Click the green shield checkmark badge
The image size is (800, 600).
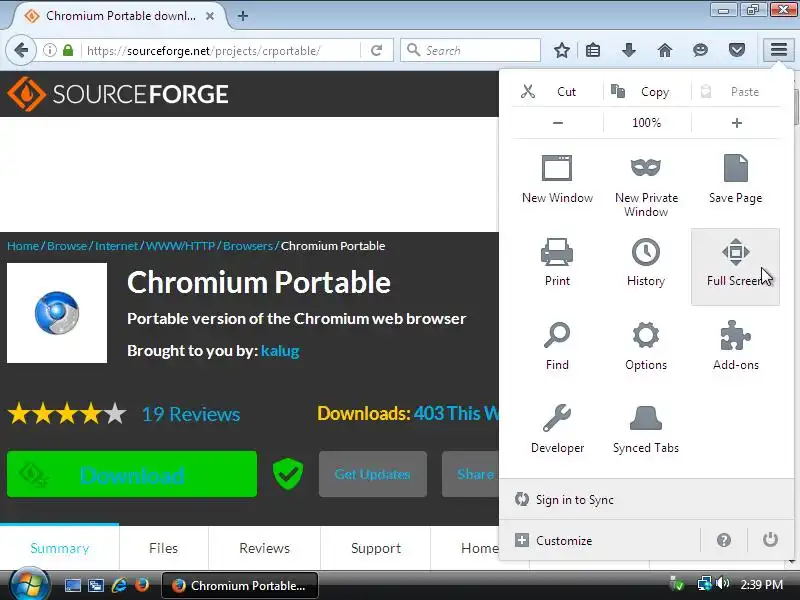pyautogui.click(x=288, y=473)
